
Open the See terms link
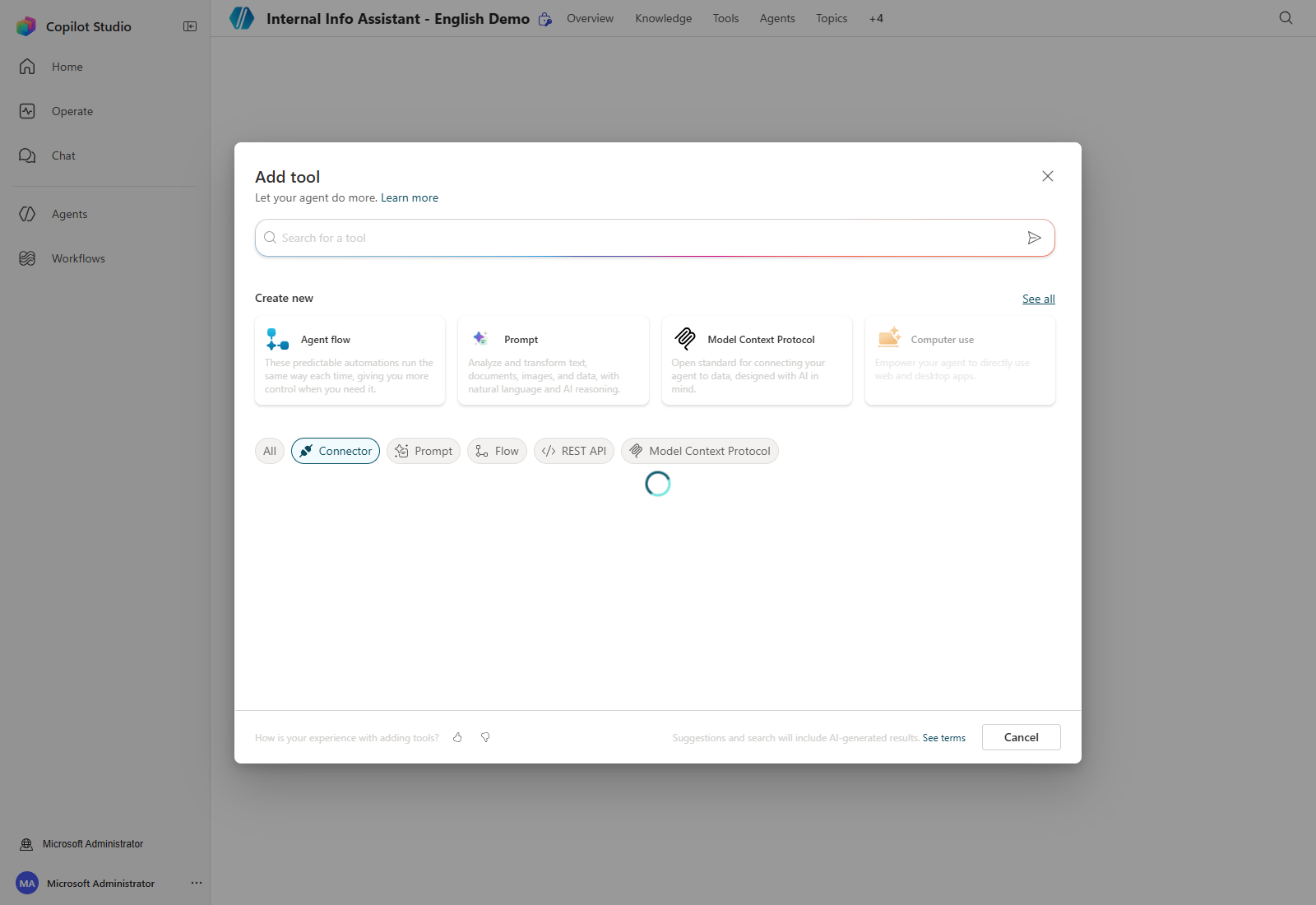pos(944,738)
